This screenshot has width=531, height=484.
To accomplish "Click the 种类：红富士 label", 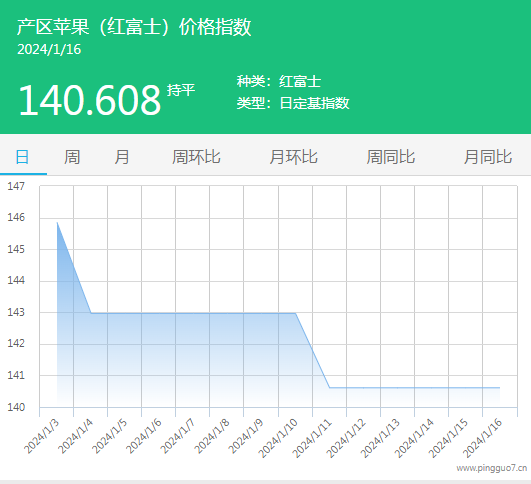I will (x=279, y=81).
